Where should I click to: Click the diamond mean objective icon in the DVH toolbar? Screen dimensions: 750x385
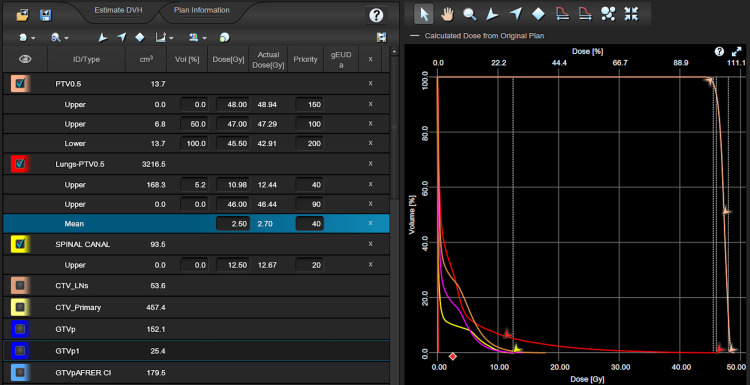[x=539, y=14]
